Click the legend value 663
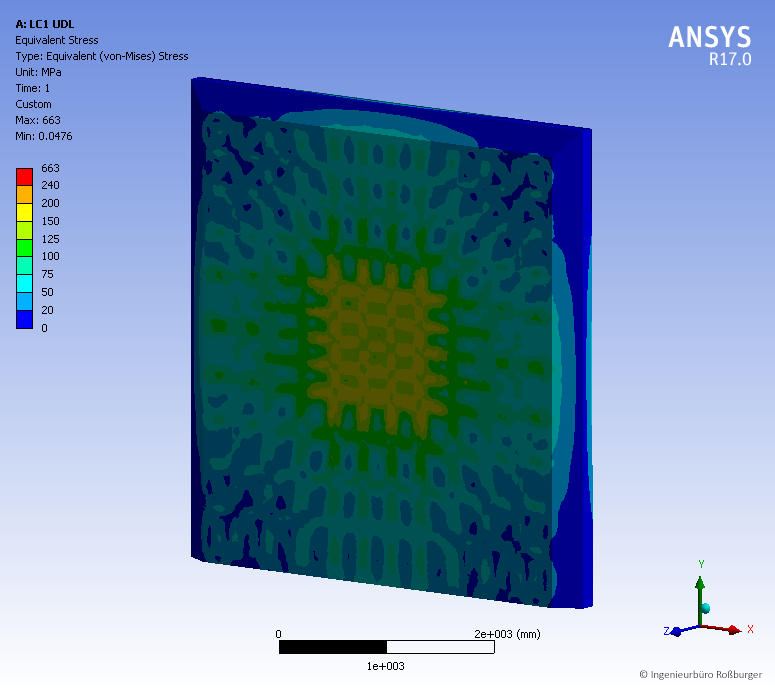 [50, 168]
